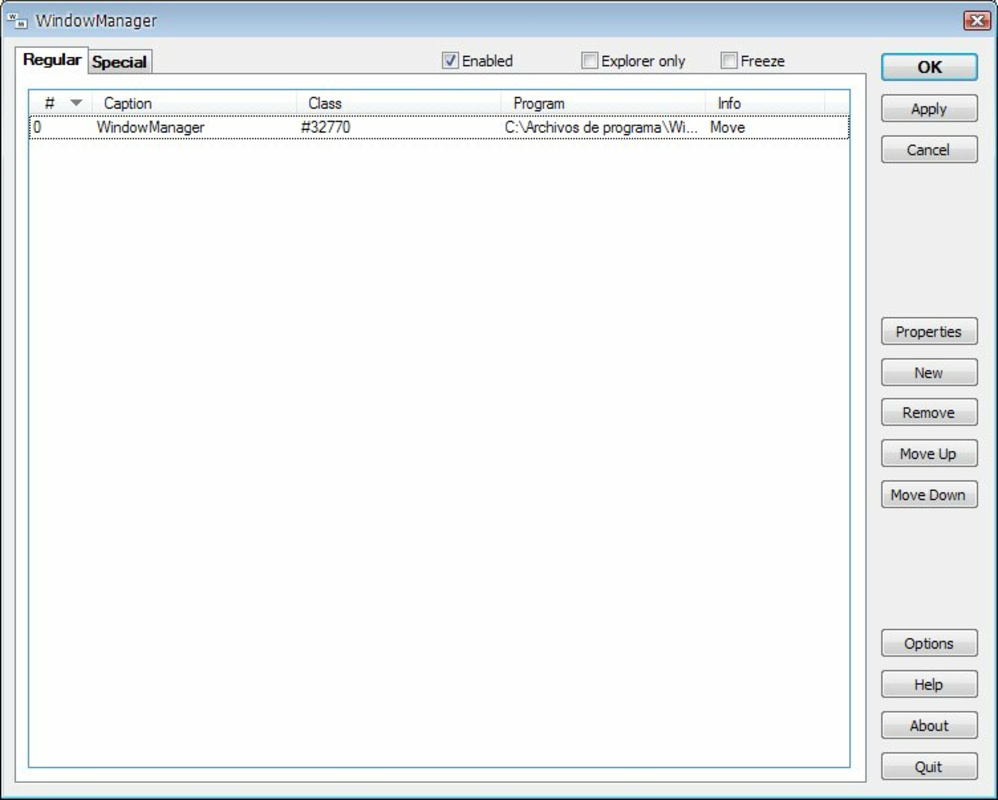Open the Options dialog
Image resolution: width=998 pixels, height=800 pixels.
(x=929, y=643)
